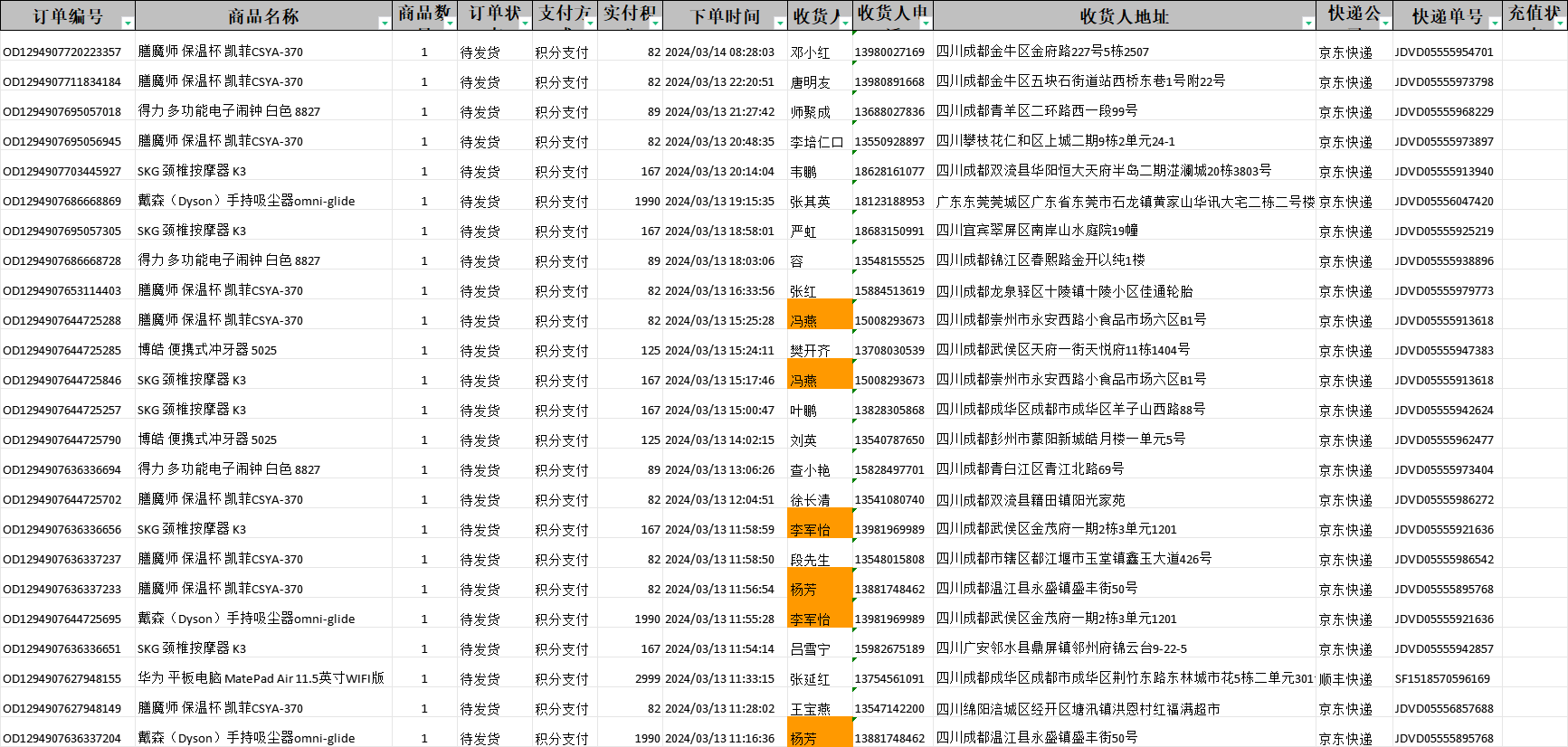Click tracking number JDVD05555954701

[1444, 52]
